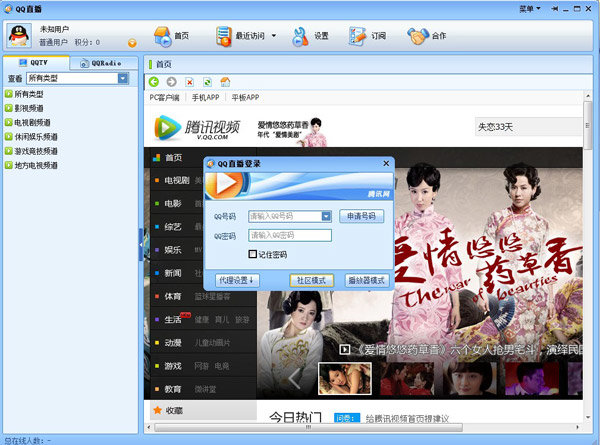600x445 pixels.
Task: Click the QQ penguin user avatar
Action: tap(19, 36)
